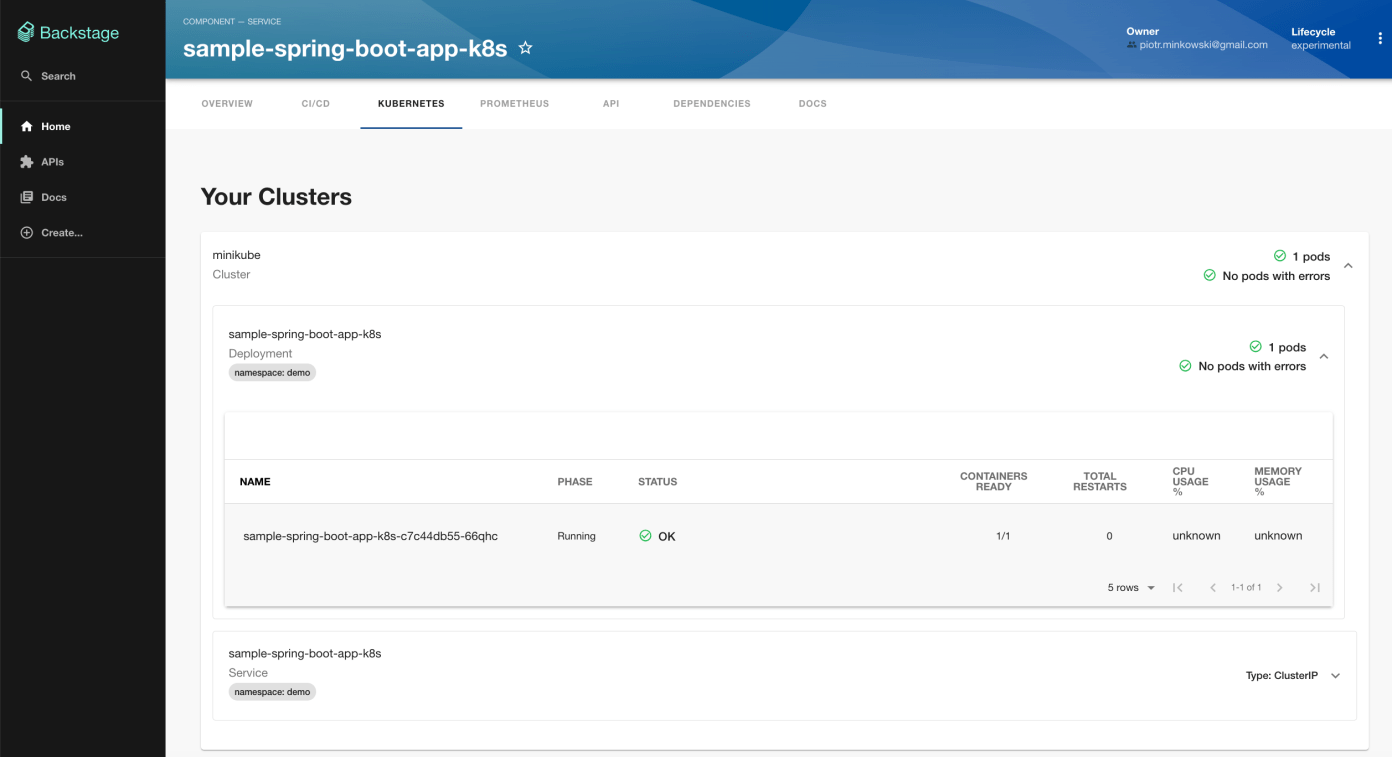Go to last page of pods table

click(1315, 588)
